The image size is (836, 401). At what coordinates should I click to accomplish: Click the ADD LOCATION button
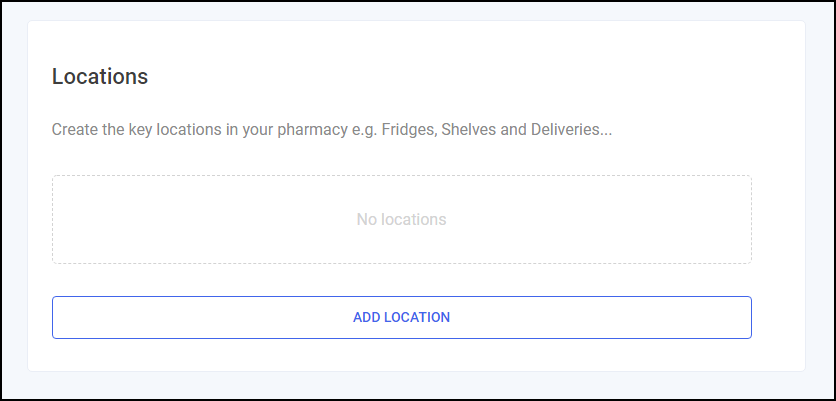coord(401,317)
